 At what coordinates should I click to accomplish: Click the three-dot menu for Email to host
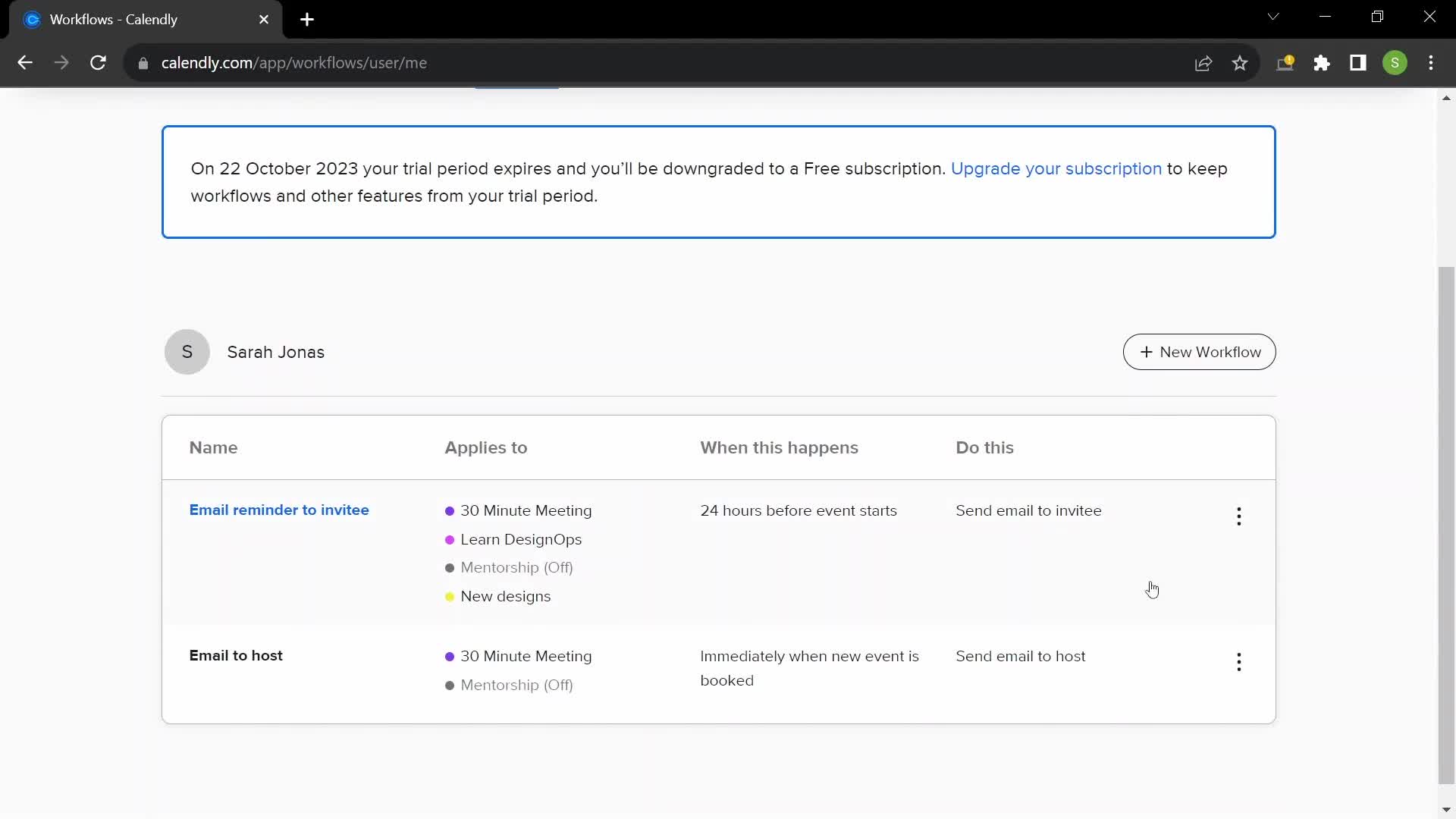click(1239, 661)
